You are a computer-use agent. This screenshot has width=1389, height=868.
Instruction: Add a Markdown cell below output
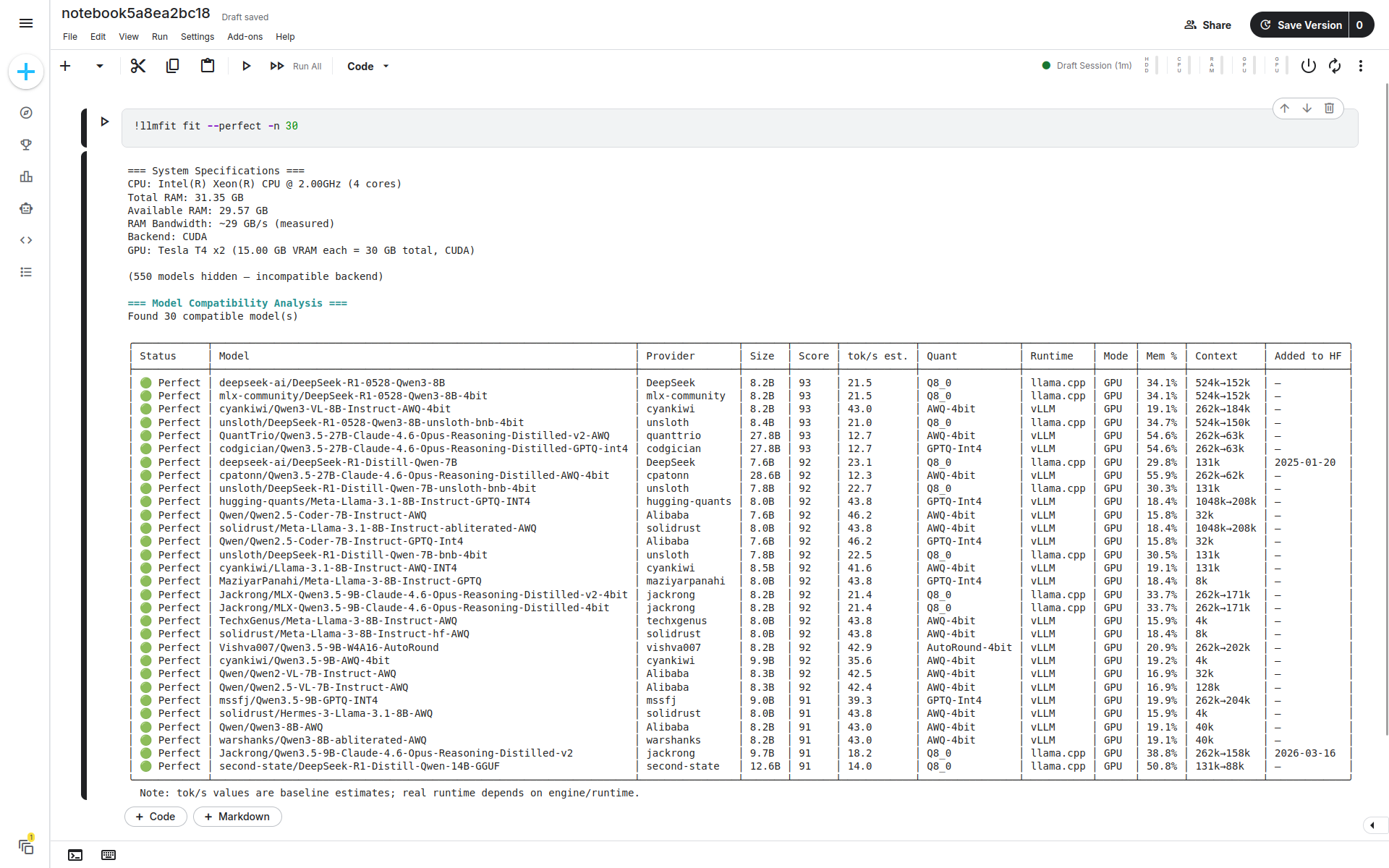pos(237,817)
